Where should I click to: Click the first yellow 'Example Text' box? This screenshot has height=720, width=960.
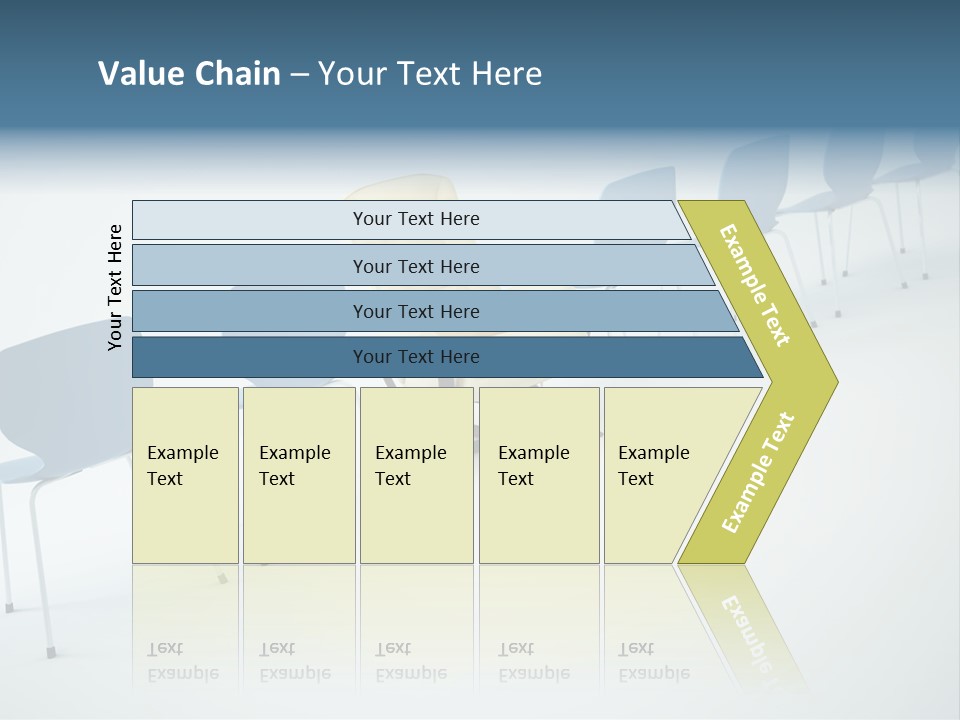[x=185, y=475]
